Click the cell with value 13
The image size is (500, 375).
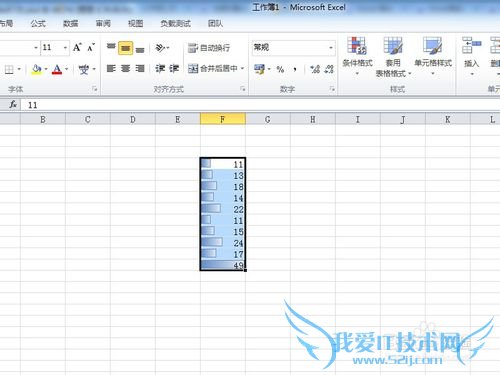pyautogui.click(x=223, y=175)
